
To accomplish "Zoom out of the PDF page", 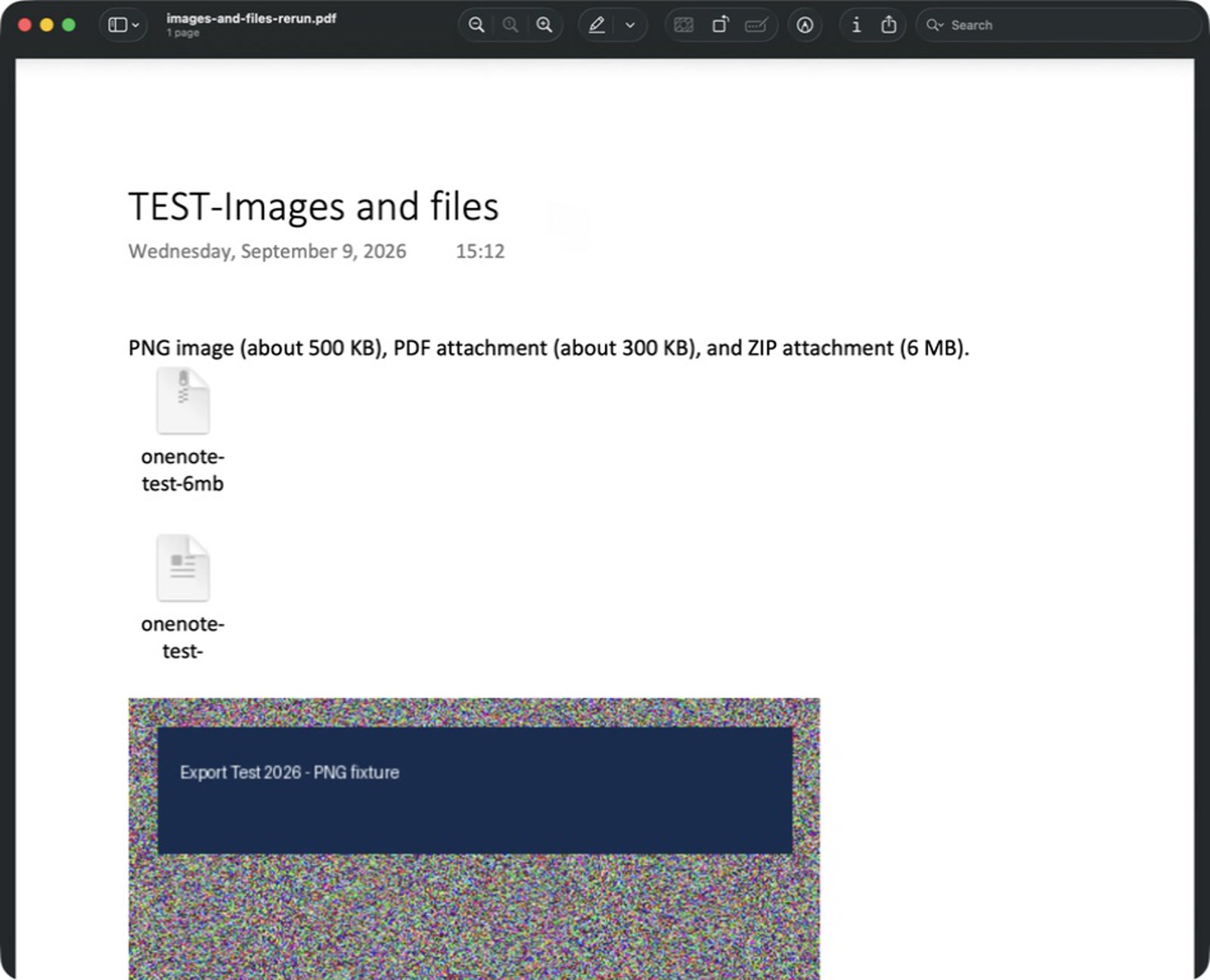I will coord(476,25).
